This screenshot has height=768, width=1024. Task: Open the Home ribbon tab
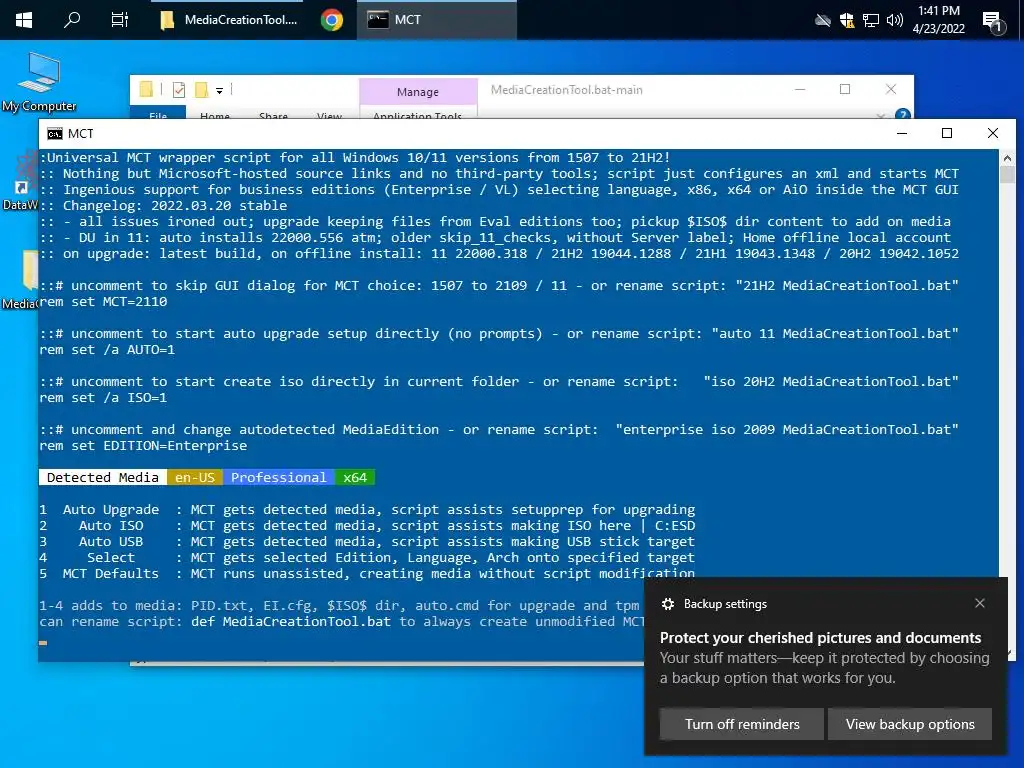(x=215, y=115)
